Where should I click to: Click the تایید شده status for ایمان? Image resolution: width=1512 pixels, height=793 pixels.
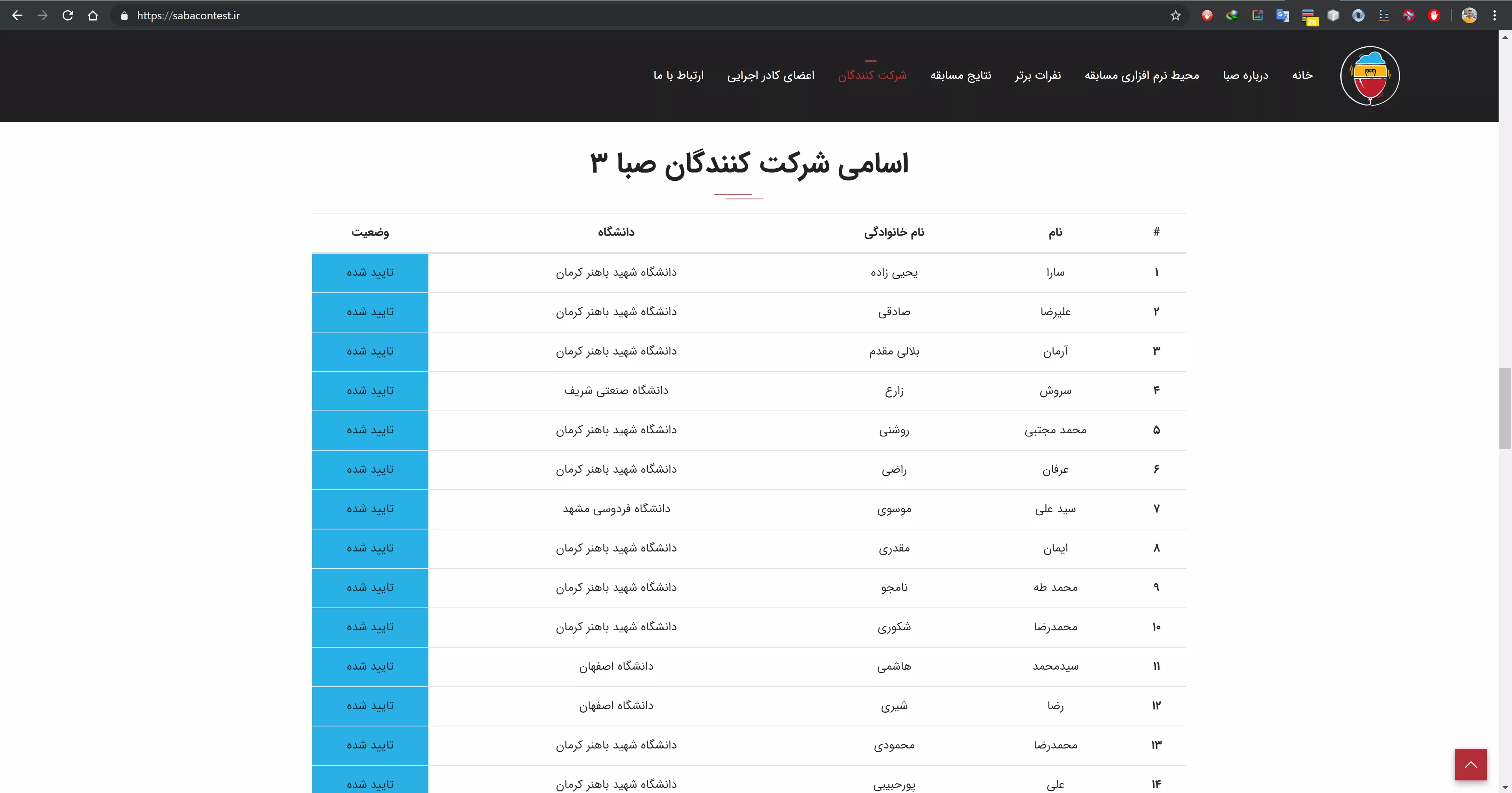point(370,548)
